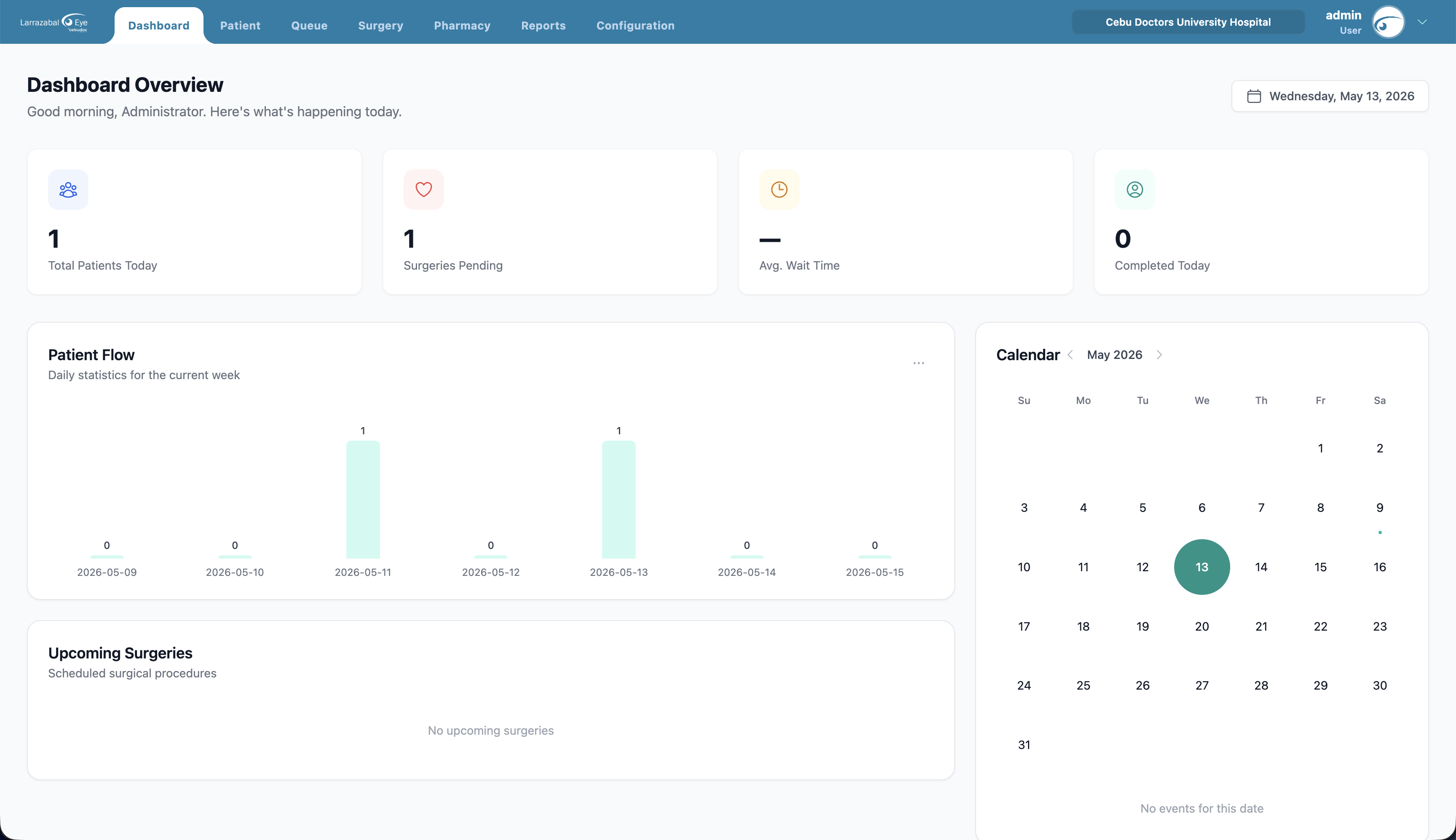1456x840 pixels.
Task: Go to next month in Calendar
Action: point(1159,355)
